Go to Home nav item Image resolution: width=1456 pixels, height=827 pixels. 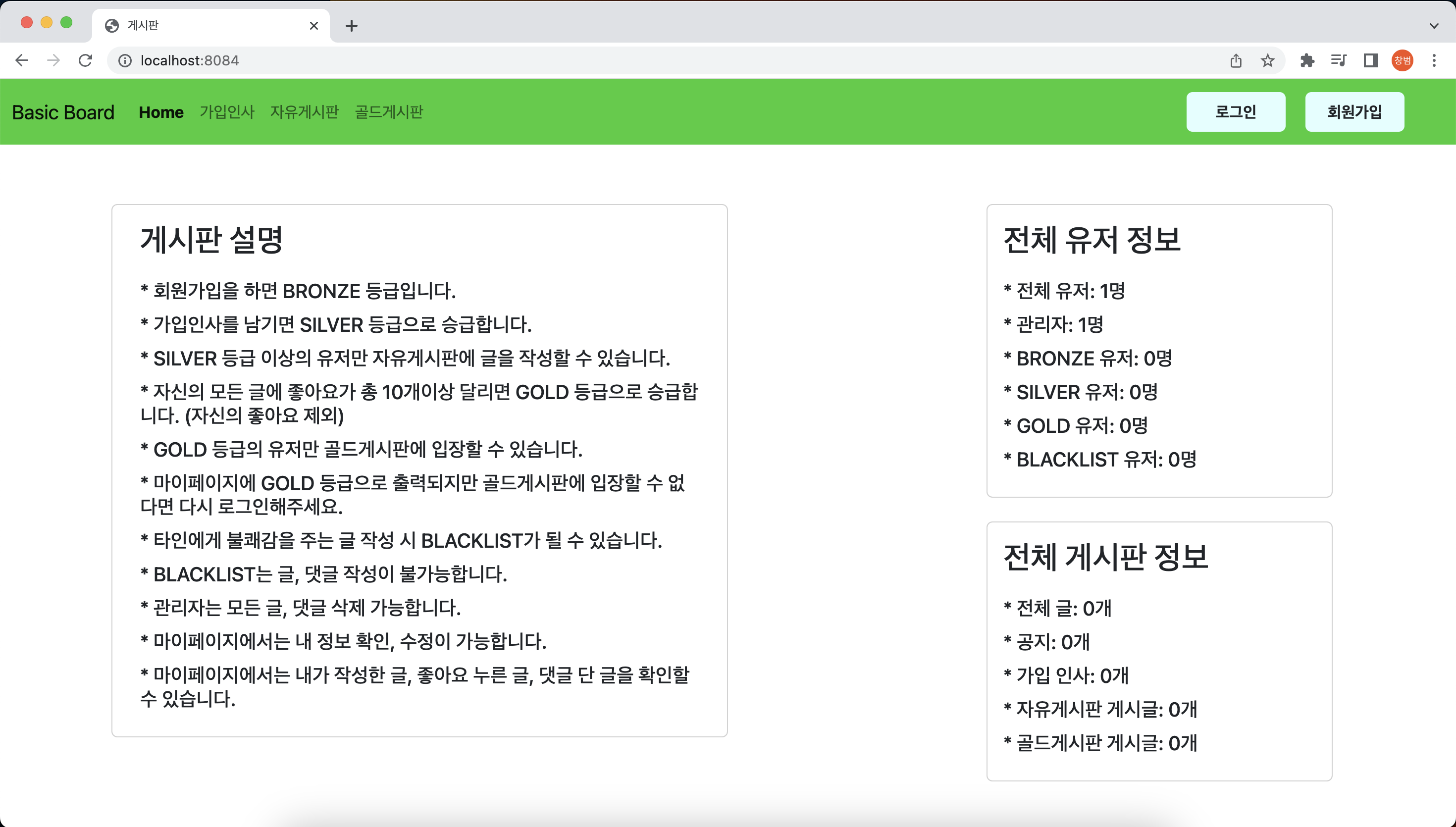(161, 112)
